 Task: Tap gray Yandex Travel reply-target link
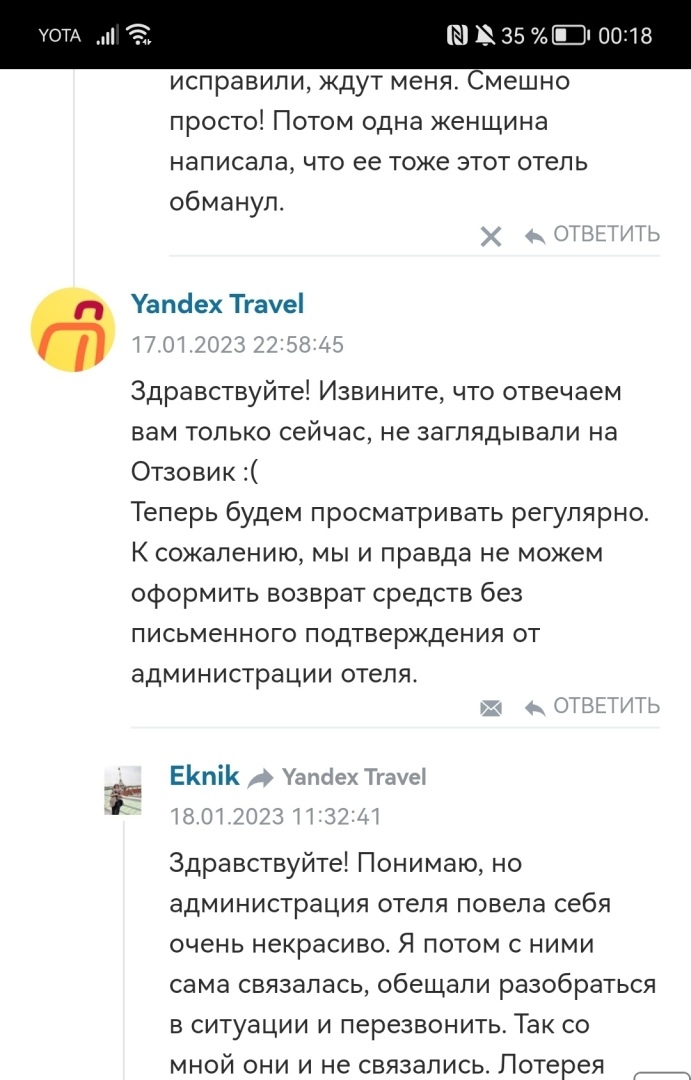[354, 777]
